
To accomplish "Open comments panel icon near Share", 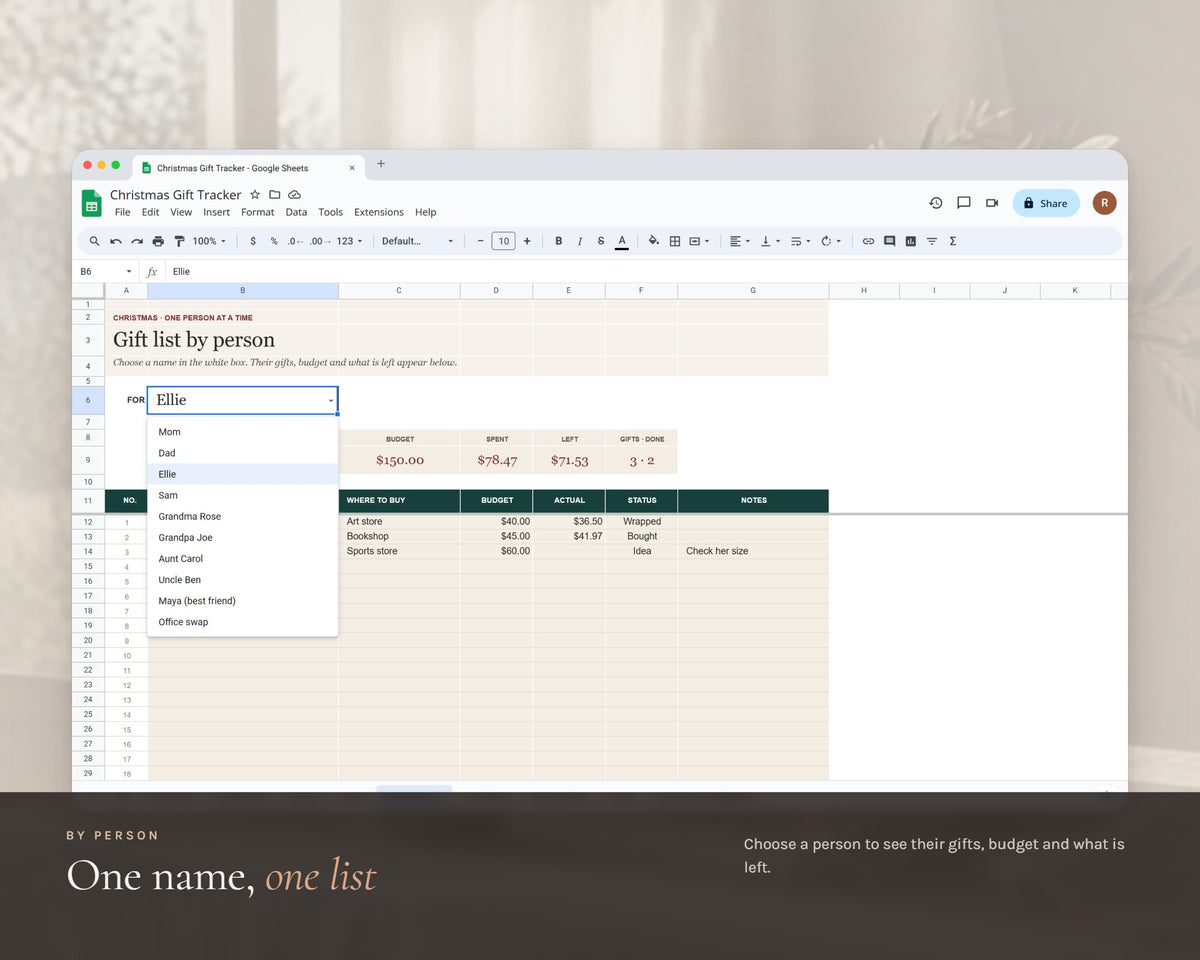I will [964, 203].
